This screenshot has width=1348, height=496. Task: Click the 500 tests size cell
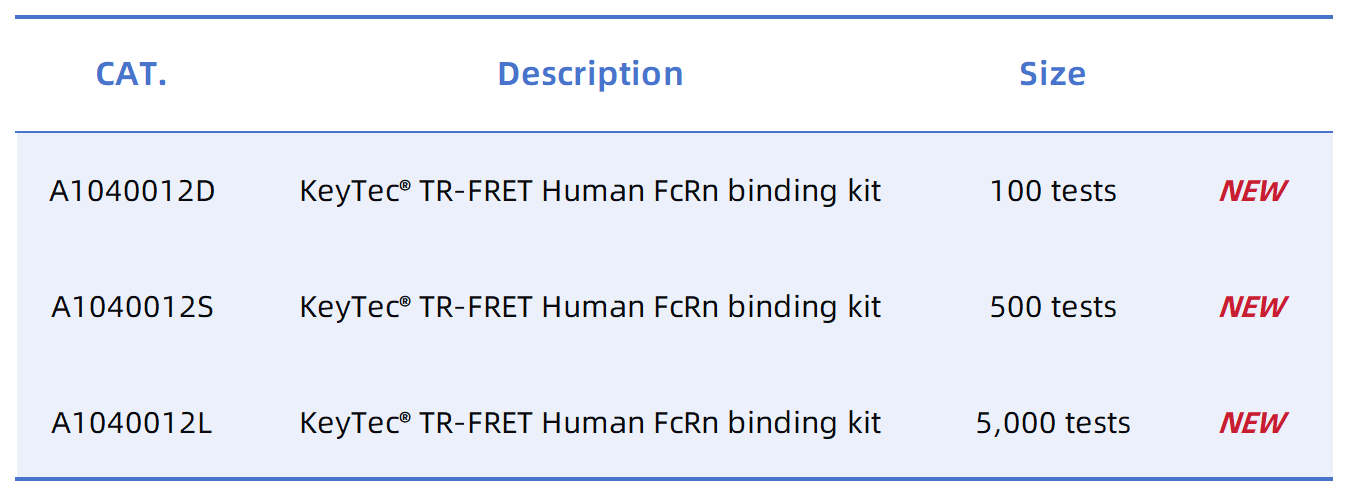[1053, 307]
